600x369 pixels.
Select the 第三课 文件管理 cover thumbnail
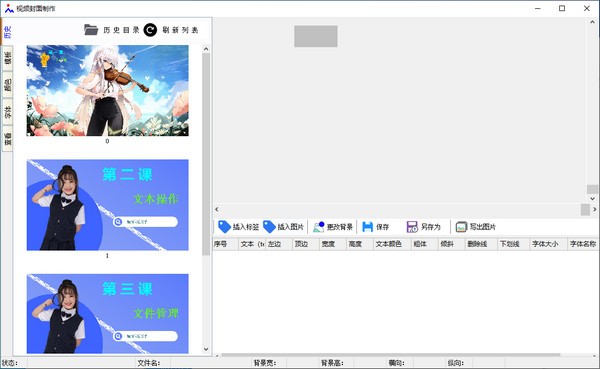point(108,313)
